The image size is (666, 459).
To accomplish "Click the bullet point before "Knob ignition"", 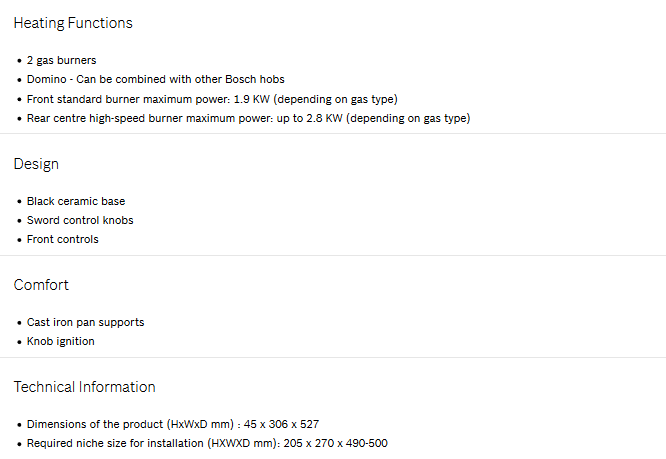I will click(19, 343).
